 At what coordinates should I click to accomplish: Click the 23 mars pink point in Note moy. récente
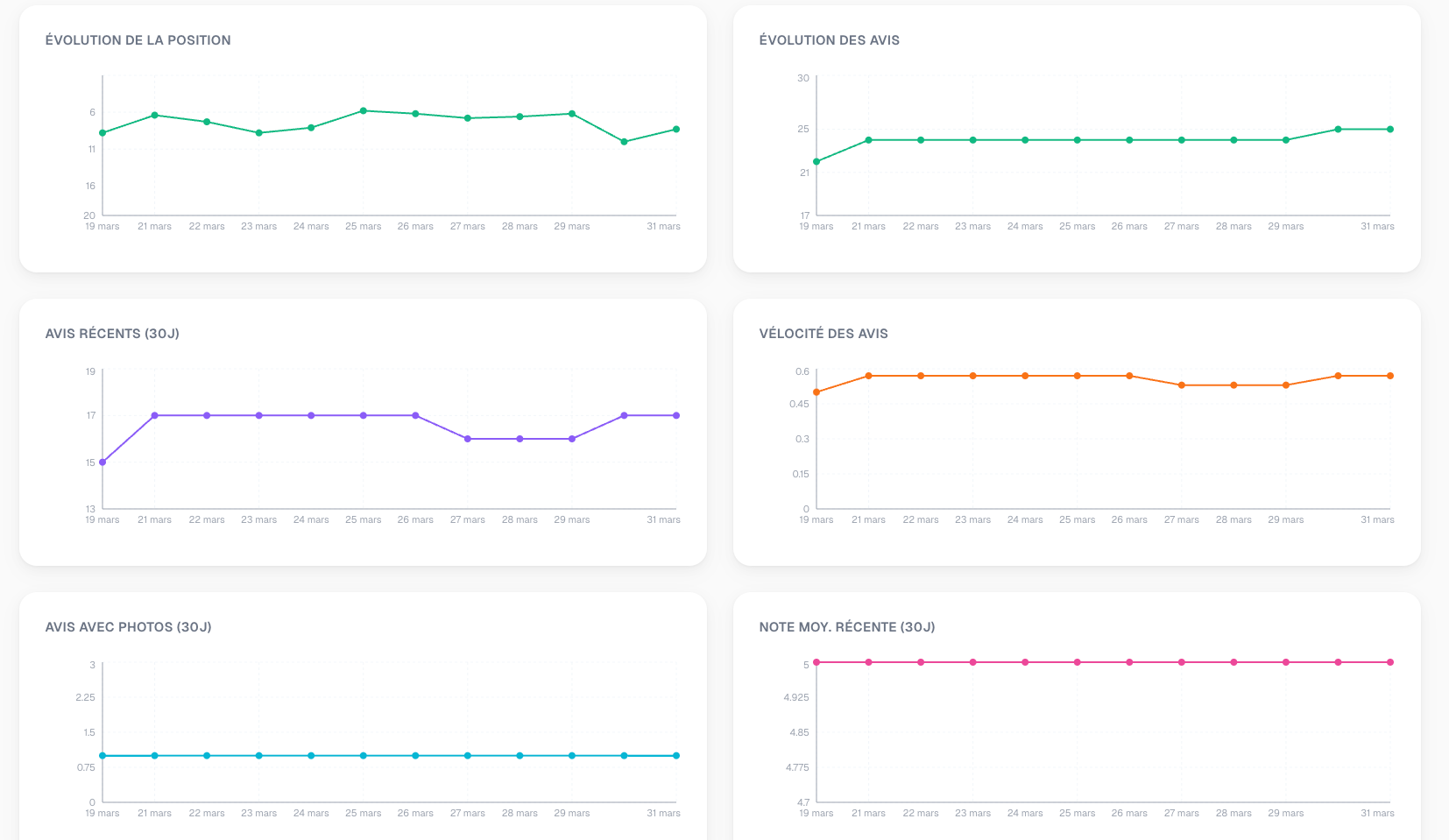[x=972, y=662]
